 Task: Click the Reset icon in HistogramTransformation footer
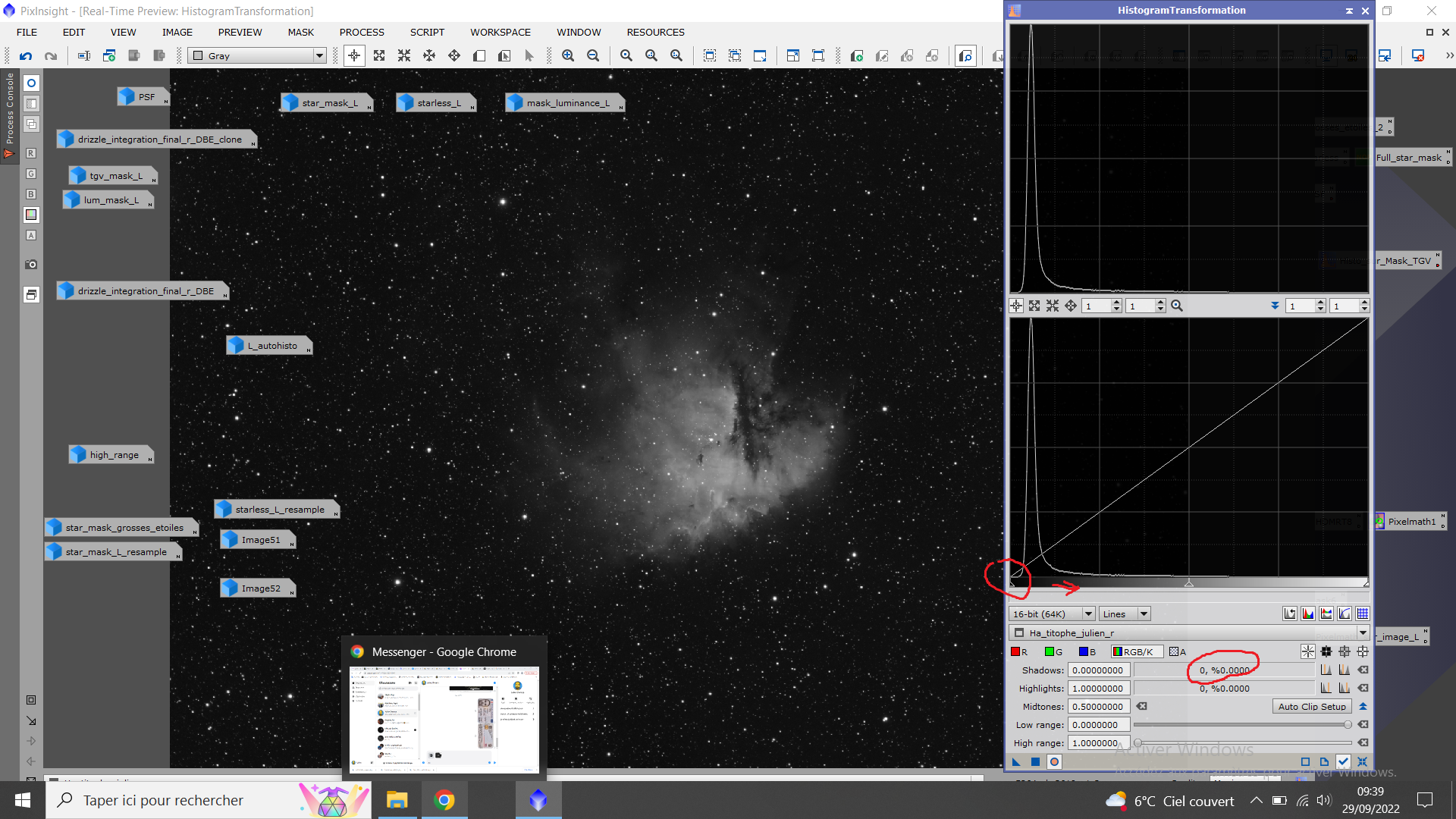[x=1362, y=762]
